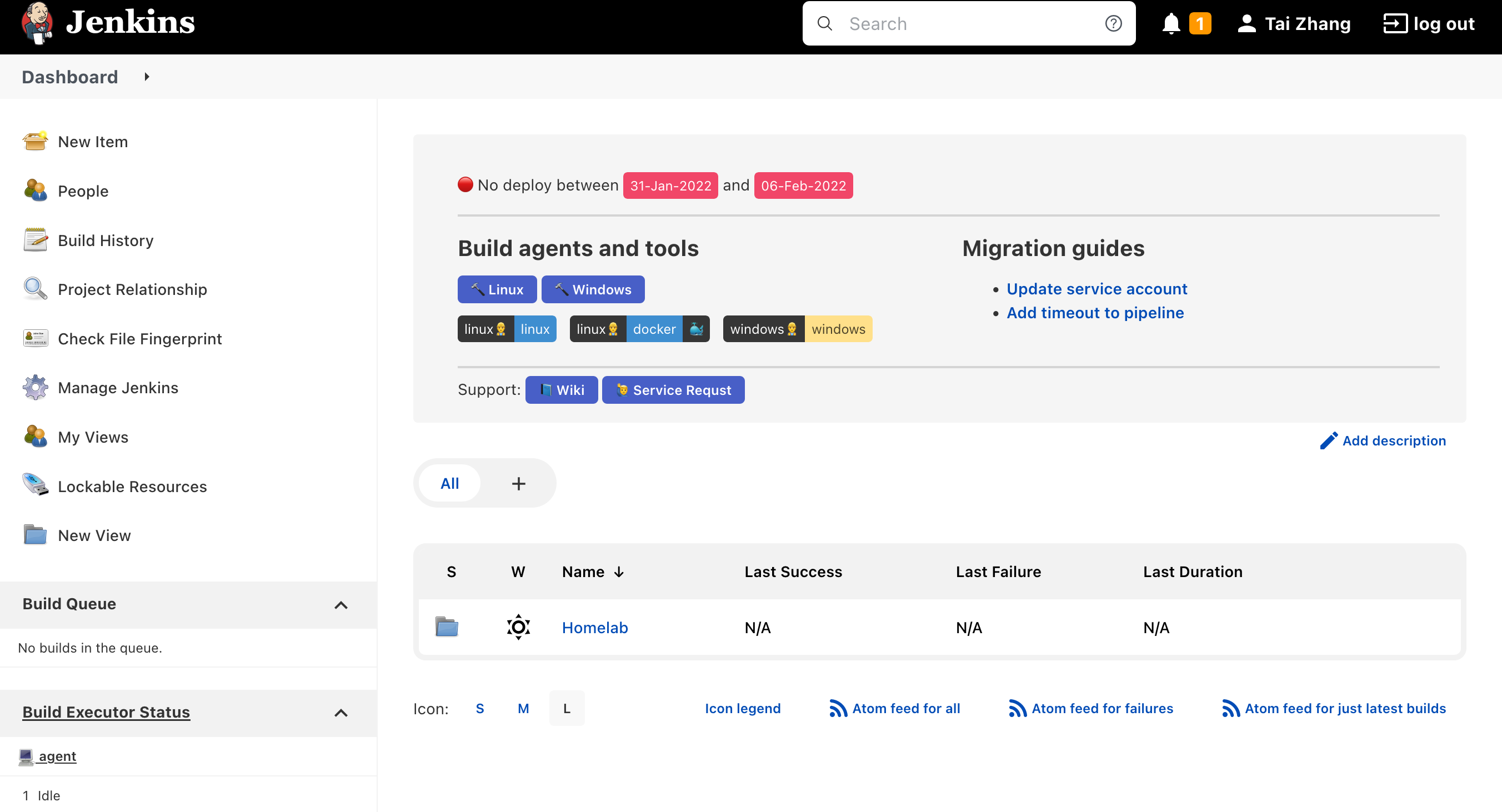The height and width of the screenshot is (812, 1502).
Task: Select the small S icon size
Action: pos(480,708)
